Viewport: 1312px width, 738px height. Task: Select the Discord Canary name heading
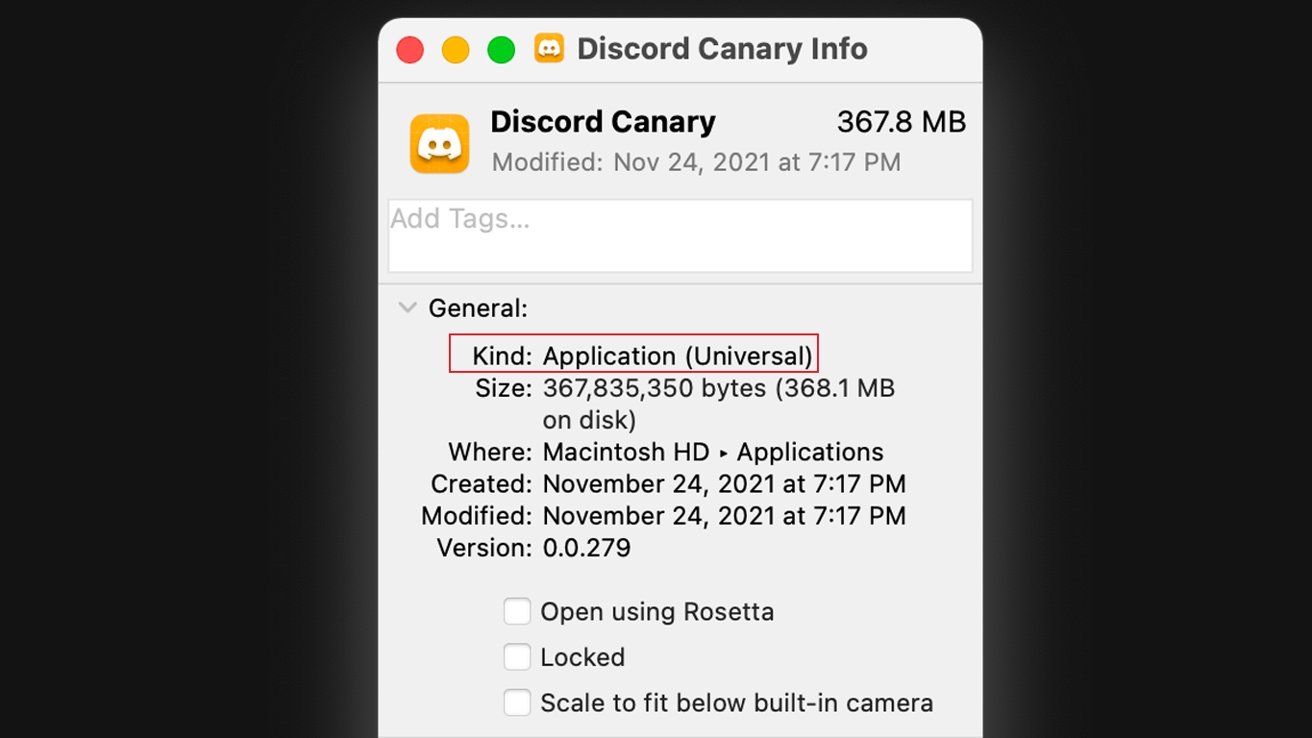[x=603, y=122]
